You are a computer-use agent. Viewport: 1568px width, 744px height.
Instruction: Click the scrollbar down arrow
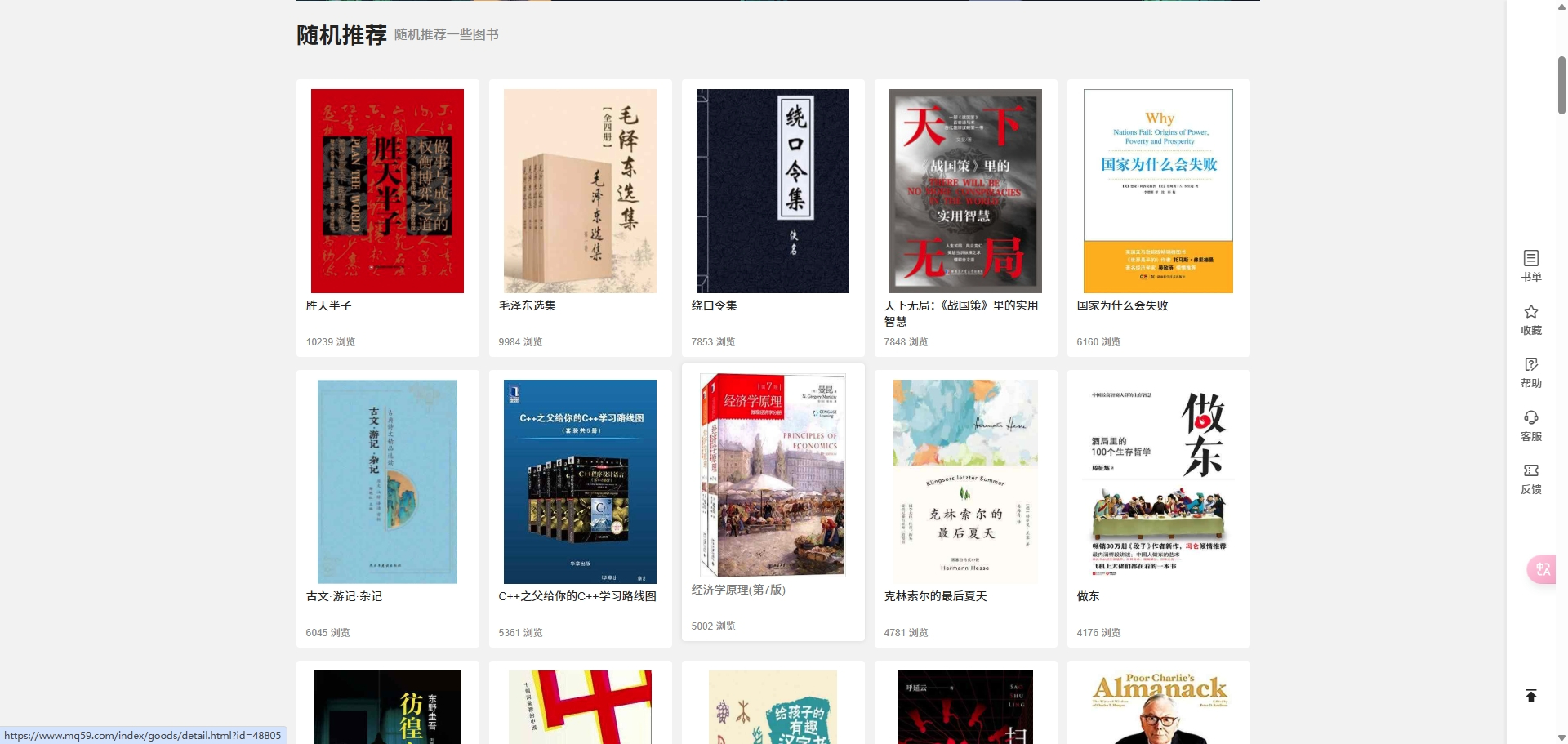(1561, 737)
